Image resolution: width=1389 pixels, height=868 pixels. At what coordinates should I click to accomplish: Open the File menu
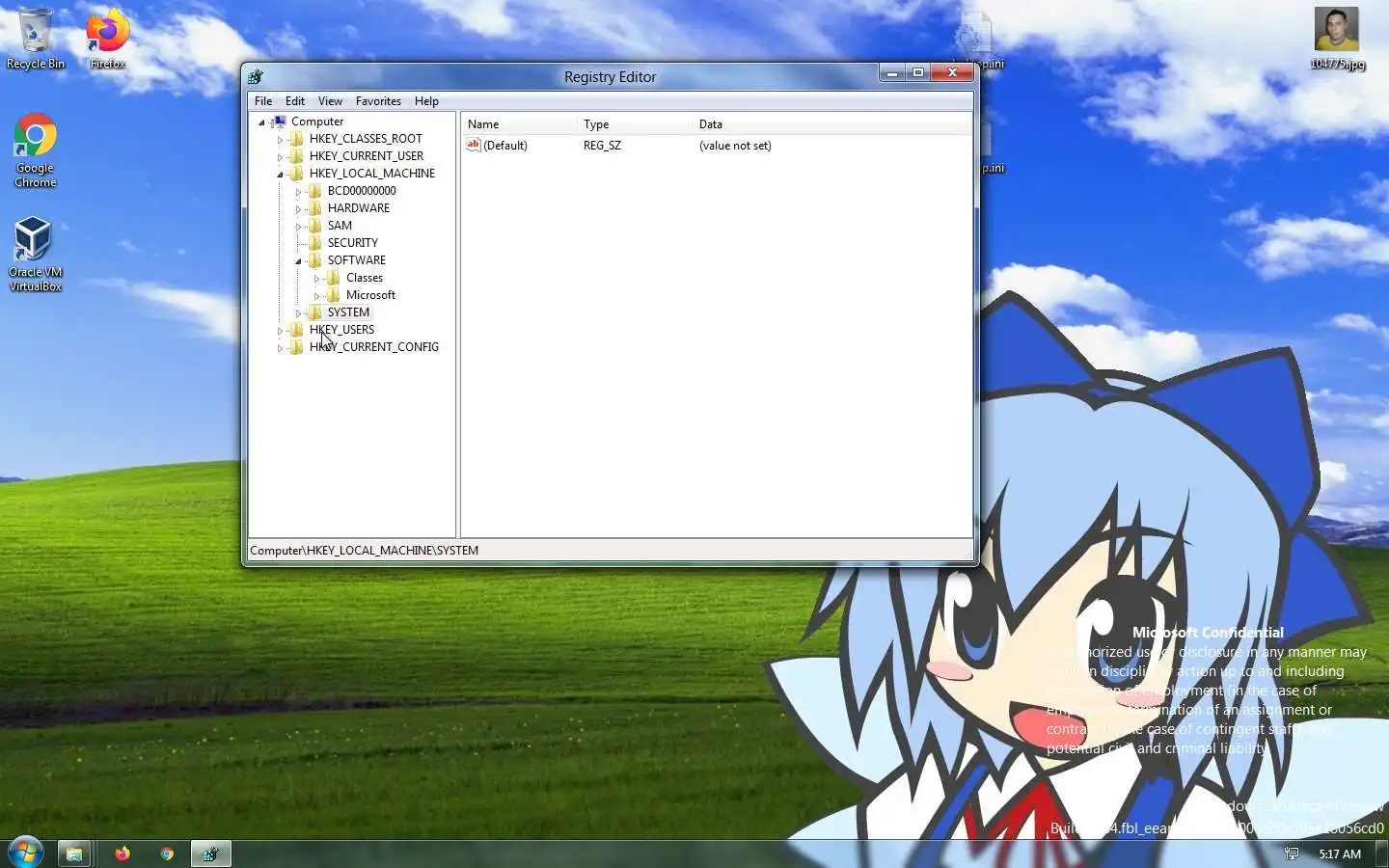(263, 100)
